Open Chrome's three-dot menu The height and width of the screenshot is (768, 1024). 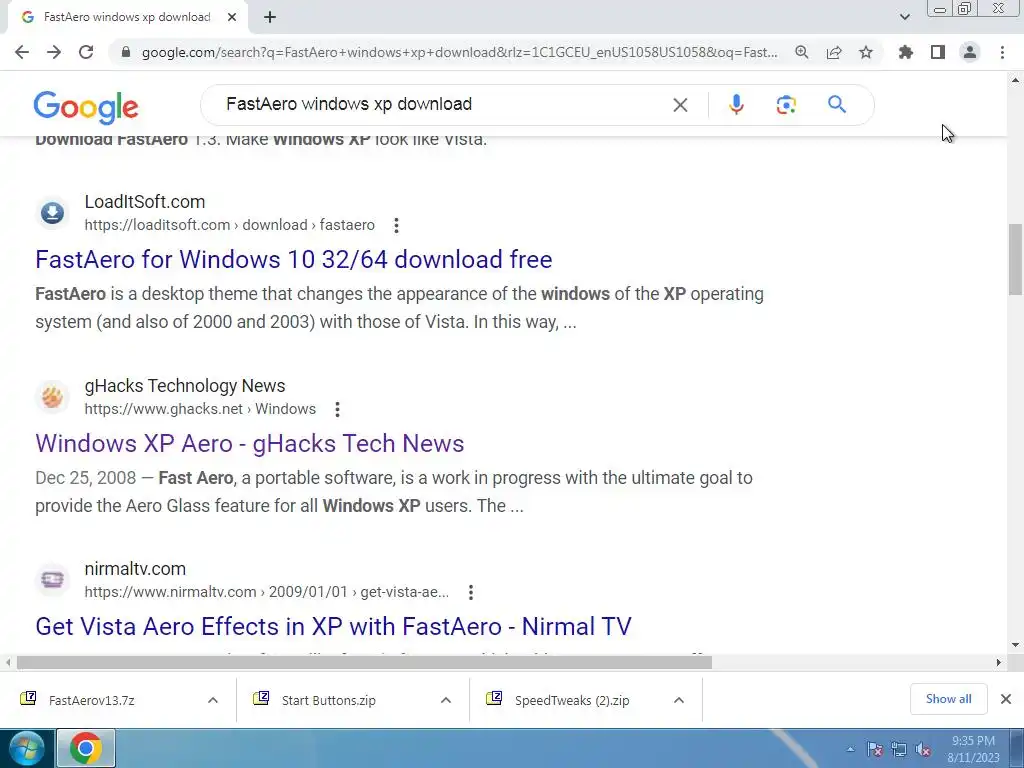(1002, 52)
